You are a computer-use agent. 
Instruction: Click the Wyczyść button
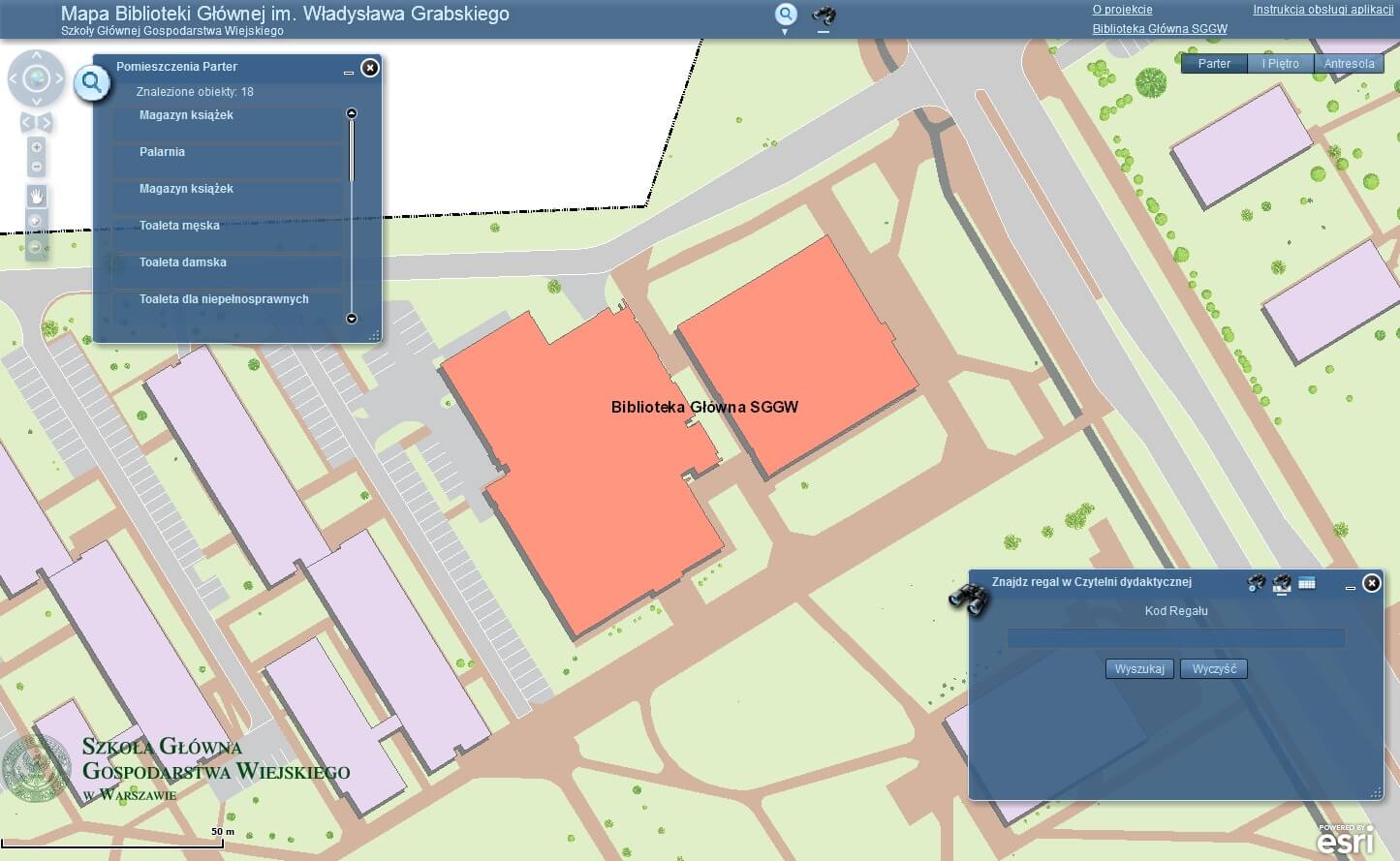[x=1214, y=669]
